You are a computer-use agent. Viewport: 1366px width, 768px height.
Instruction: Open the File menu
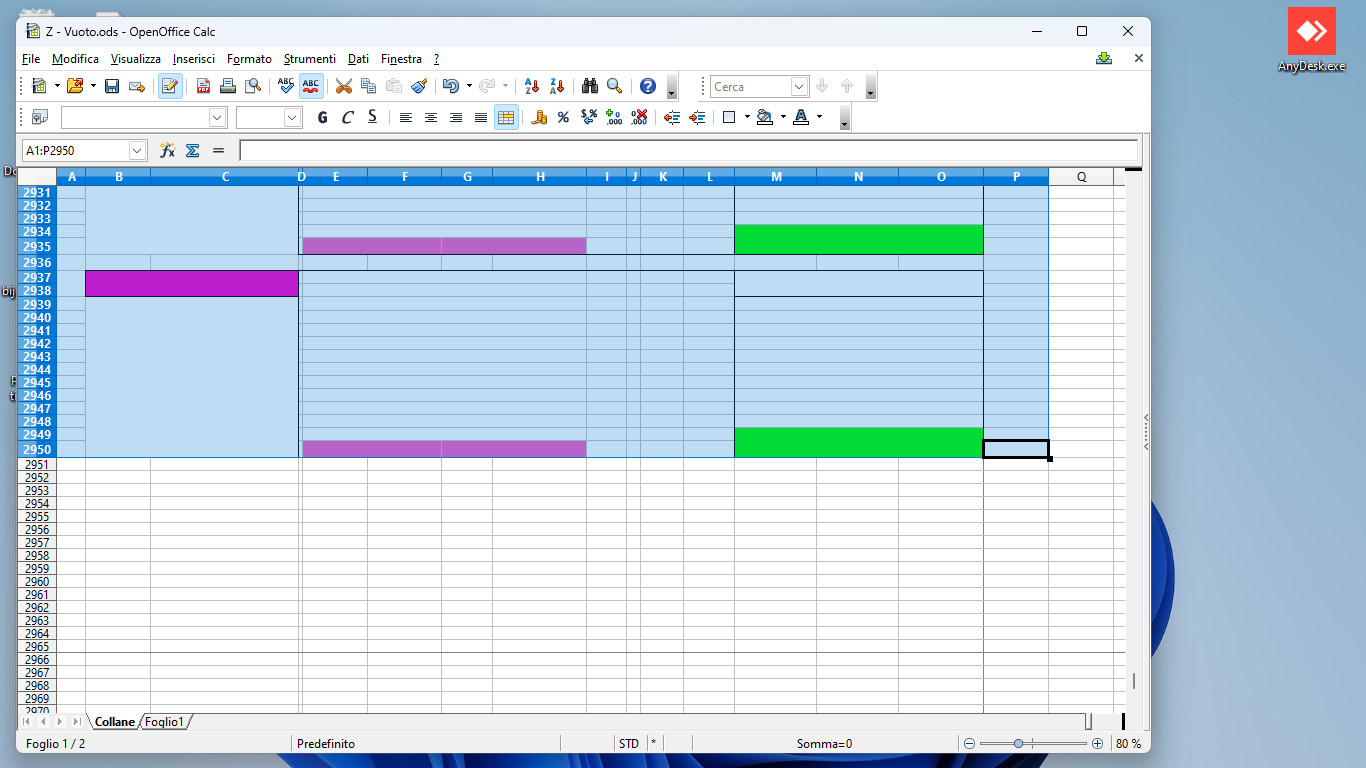[x=31, y=59]
